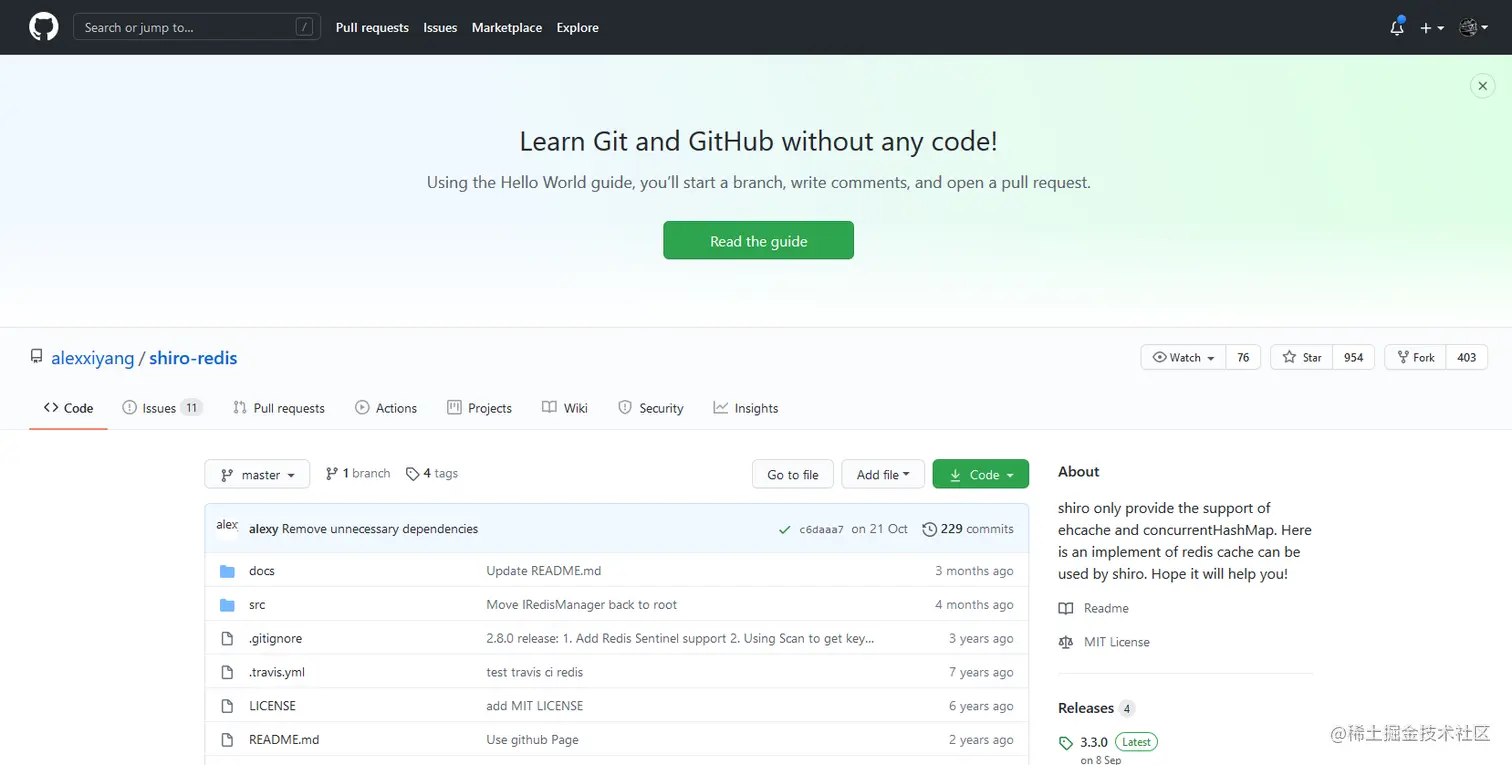Open Issues in top navigation
The height and width of the screenshot is (765, 1512).
pos(440,28)
